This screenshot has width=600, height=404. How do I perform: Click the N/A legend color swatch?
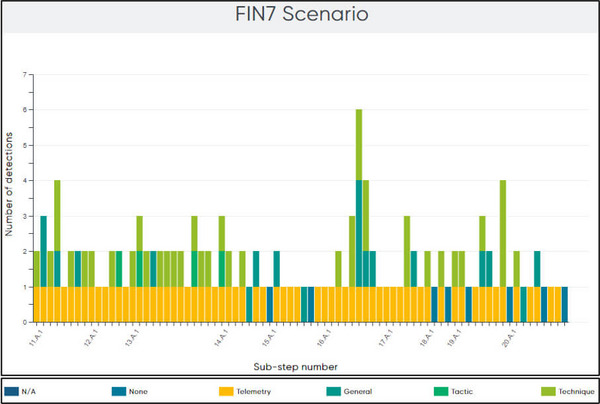[x=13, y=391]
